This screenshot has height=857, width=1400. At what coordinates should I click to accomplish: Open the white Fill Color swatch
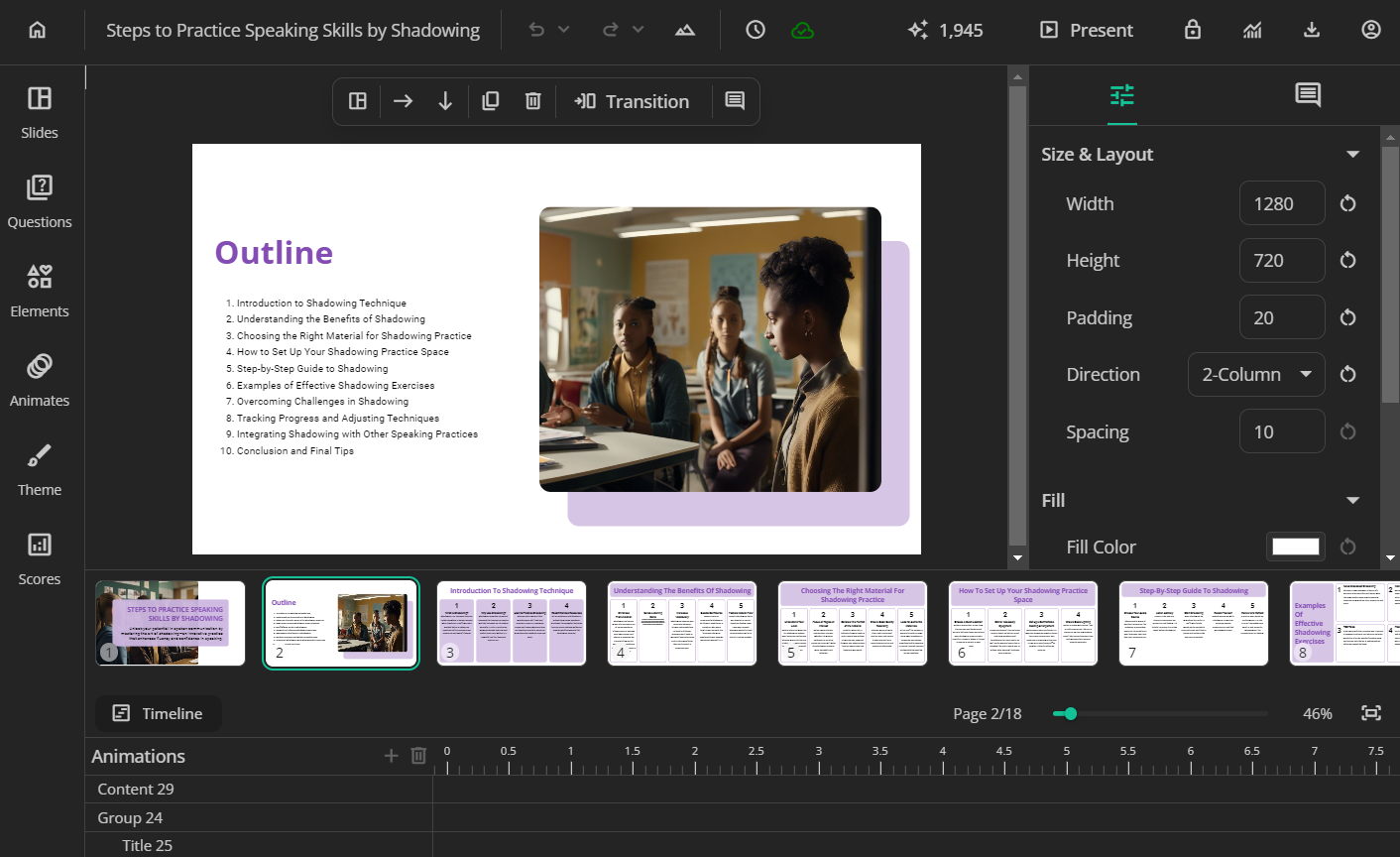click(1296, 547)
